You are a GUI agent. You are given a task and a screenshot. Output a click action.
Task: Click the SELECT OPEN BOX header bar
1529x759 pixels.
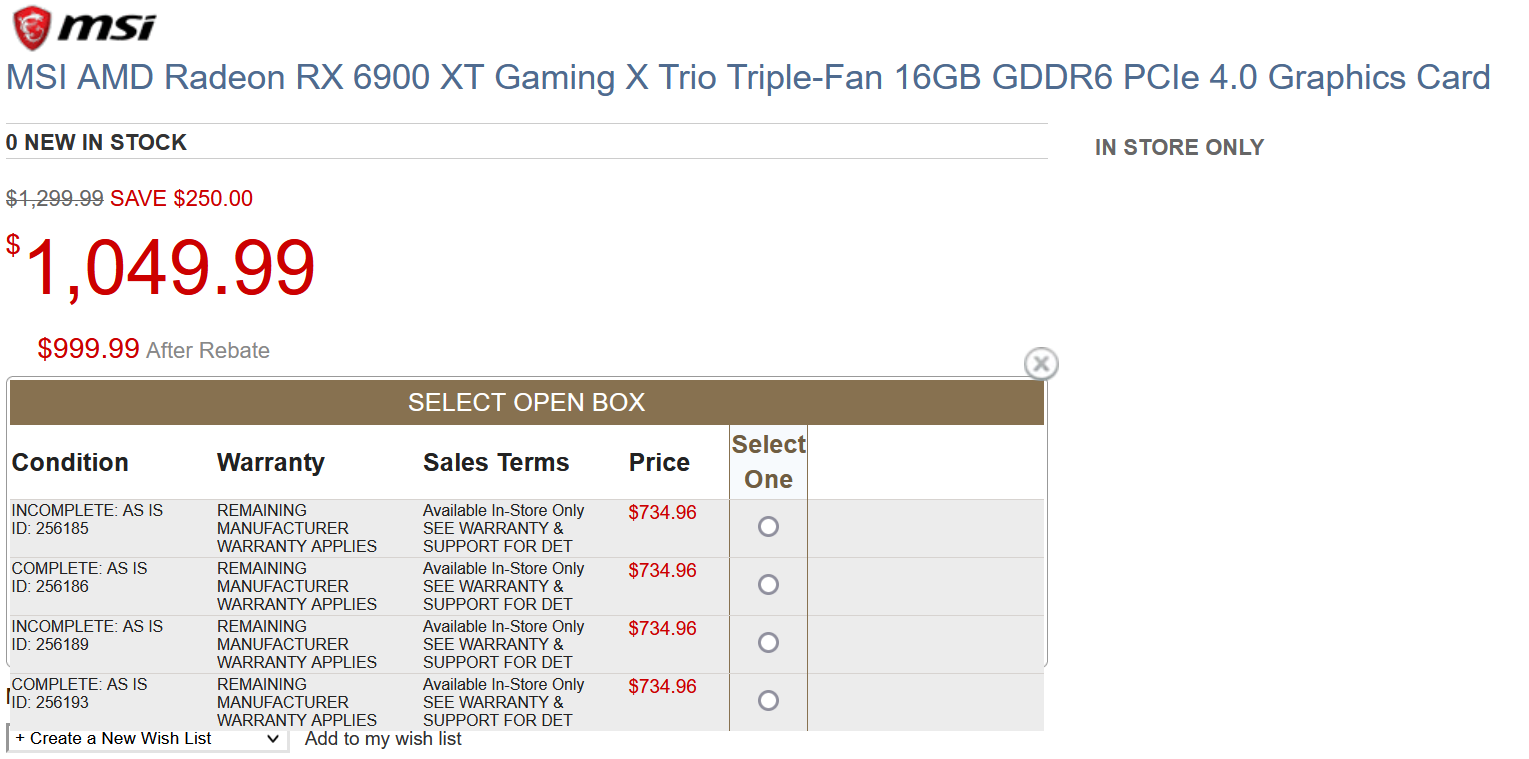pos(526,403)
